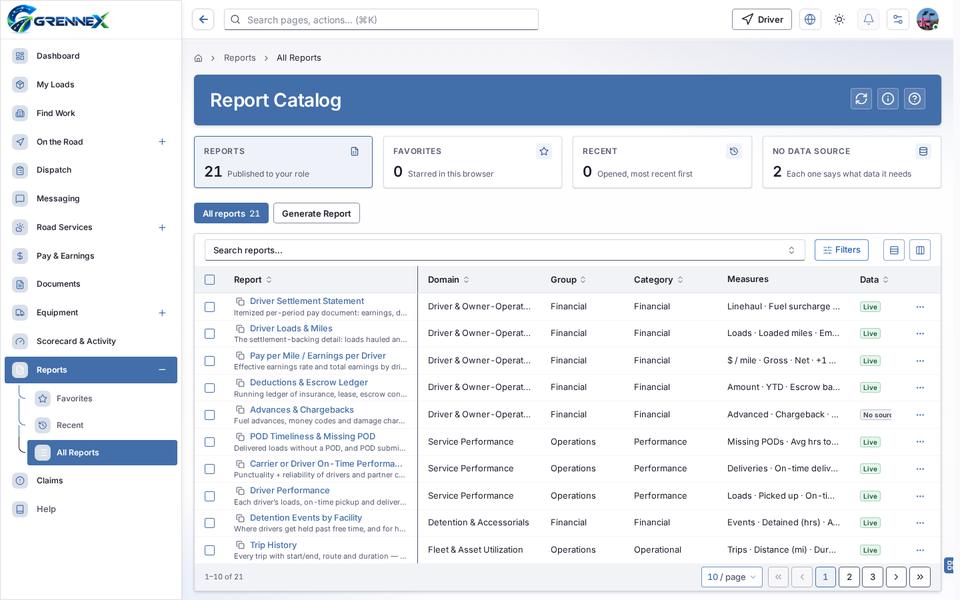Click the back arrow button
Viewport: 960px width, 600px height.
tap(203, 20)
